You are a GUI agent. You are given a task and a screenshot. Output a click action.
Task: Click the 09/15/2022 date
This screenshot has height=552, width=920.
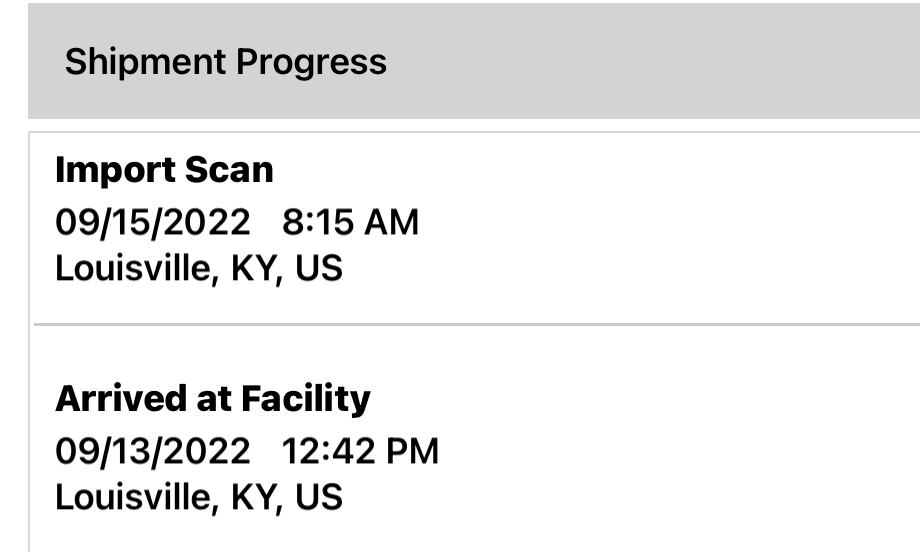tap(153, 222)
